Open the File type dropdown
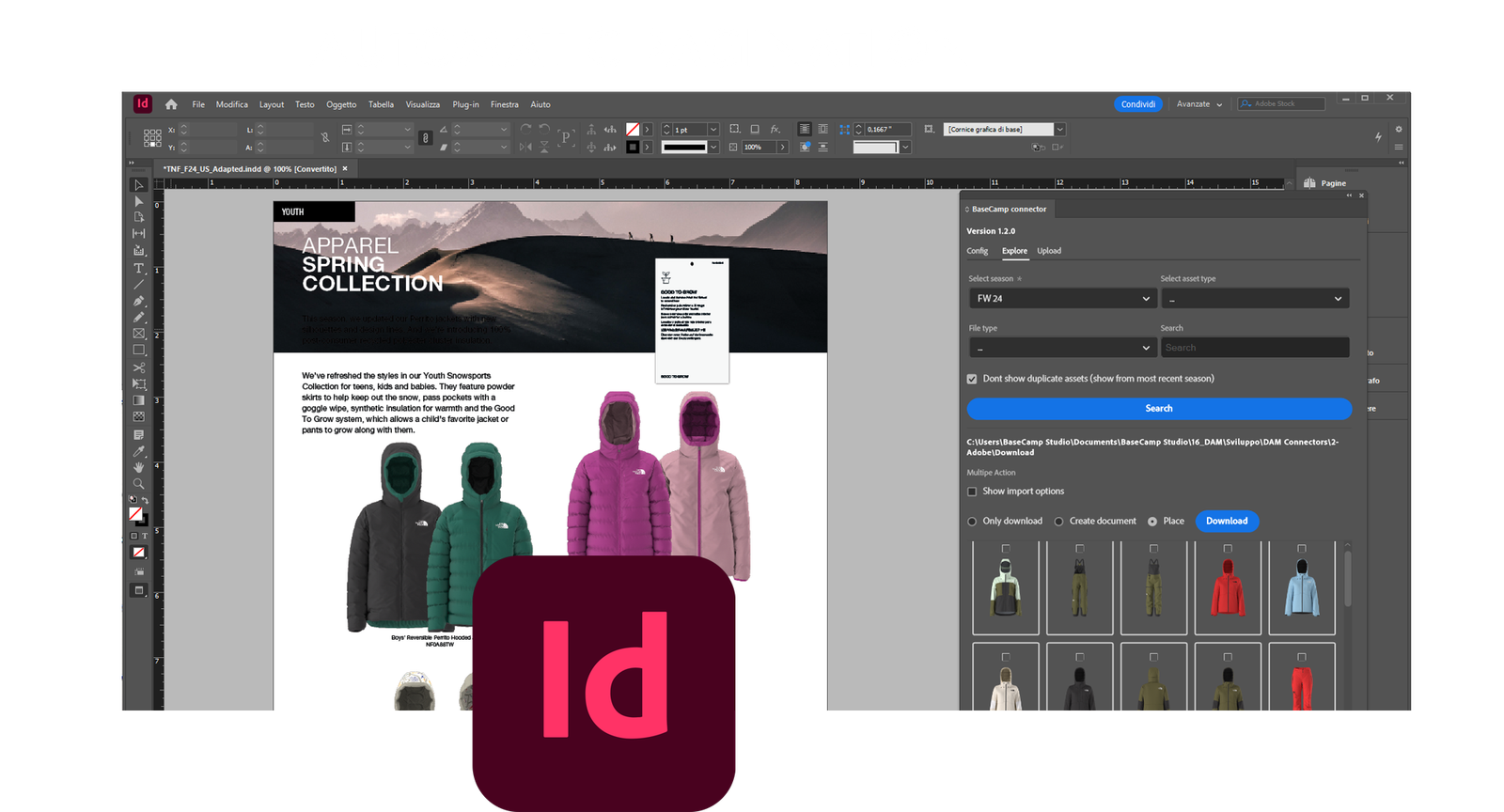The height and width of the screenshot is (812, 1504). [1062, 348]
